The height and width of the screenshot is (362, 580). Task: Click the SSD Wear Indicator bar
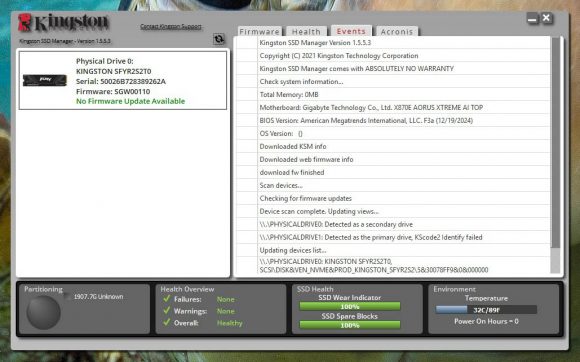pyautogui.click(x=350, y=306)
